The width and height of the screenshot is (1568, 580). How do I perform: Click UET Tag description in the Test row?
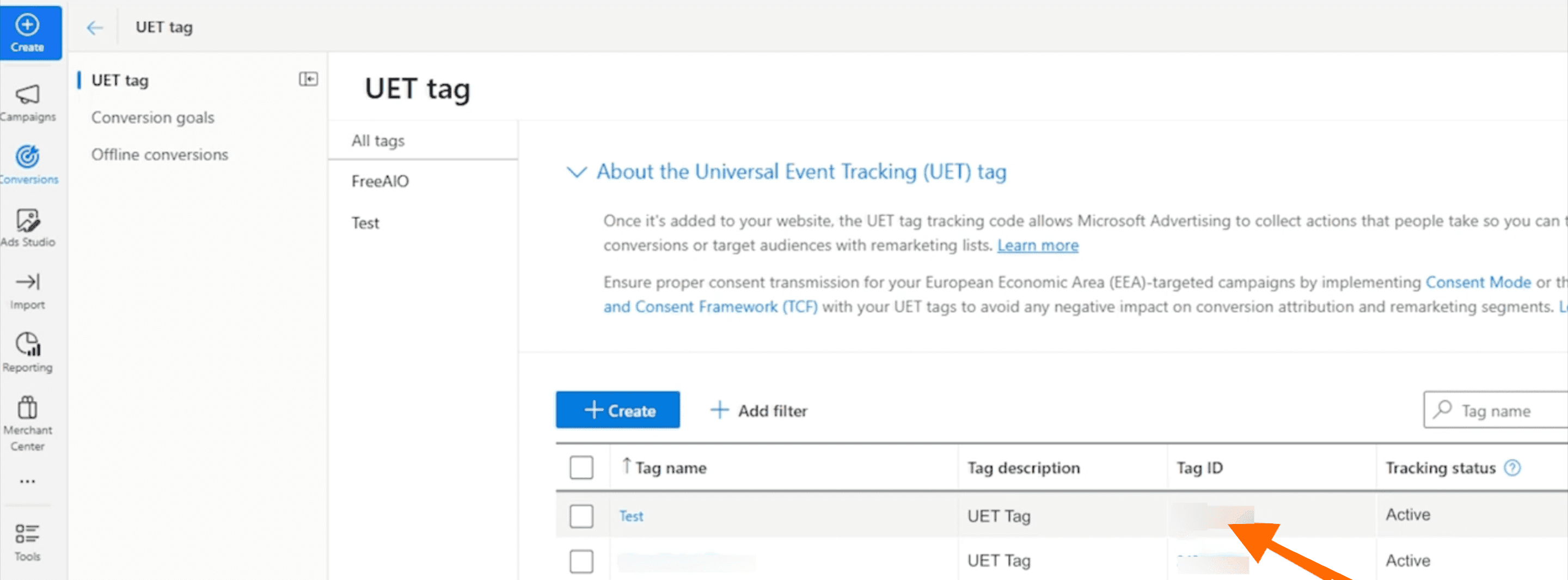999,516
